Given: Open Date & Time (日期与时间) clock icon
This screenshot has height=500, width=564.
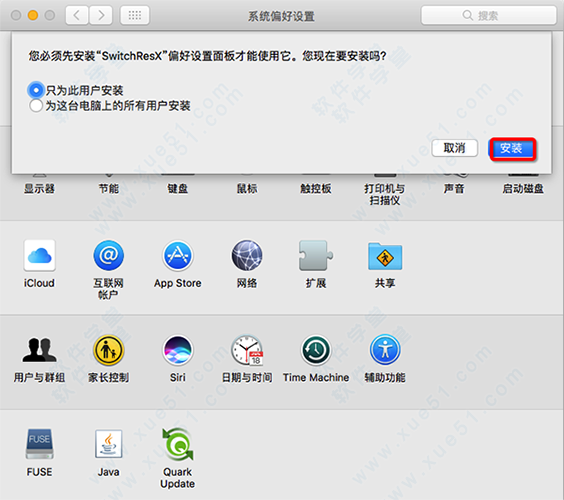Looking at the screenshot, I should (x=247, y=350).
